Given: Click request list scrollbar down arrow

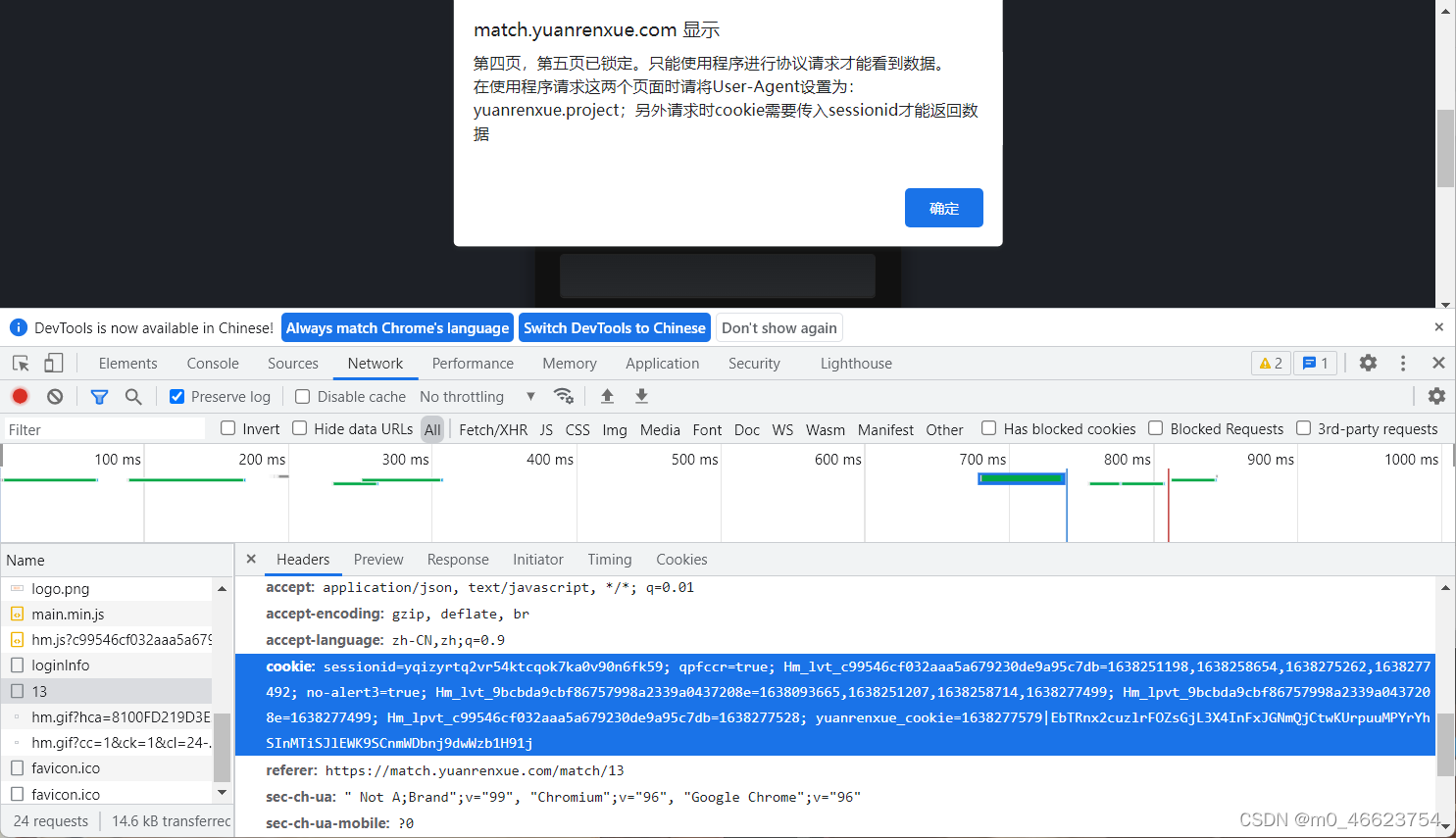Looking at the screenshot, I should (x=222, y=792).
